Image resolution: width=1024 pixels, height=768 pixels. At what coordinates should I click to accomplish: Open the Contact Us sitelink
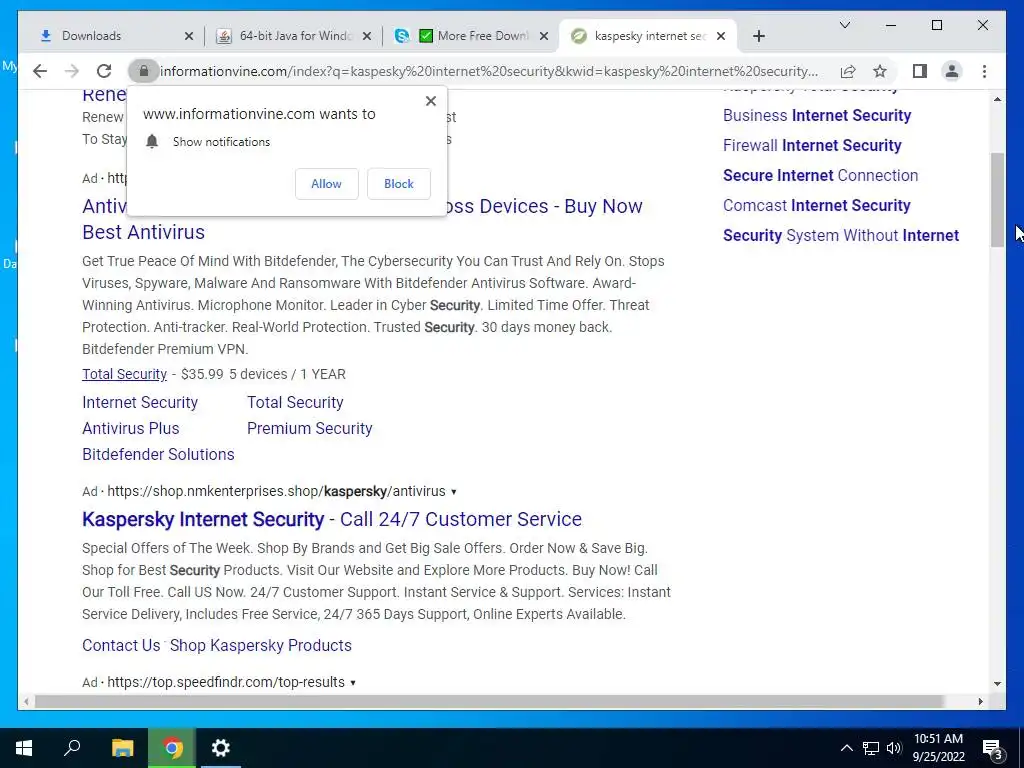121,645
